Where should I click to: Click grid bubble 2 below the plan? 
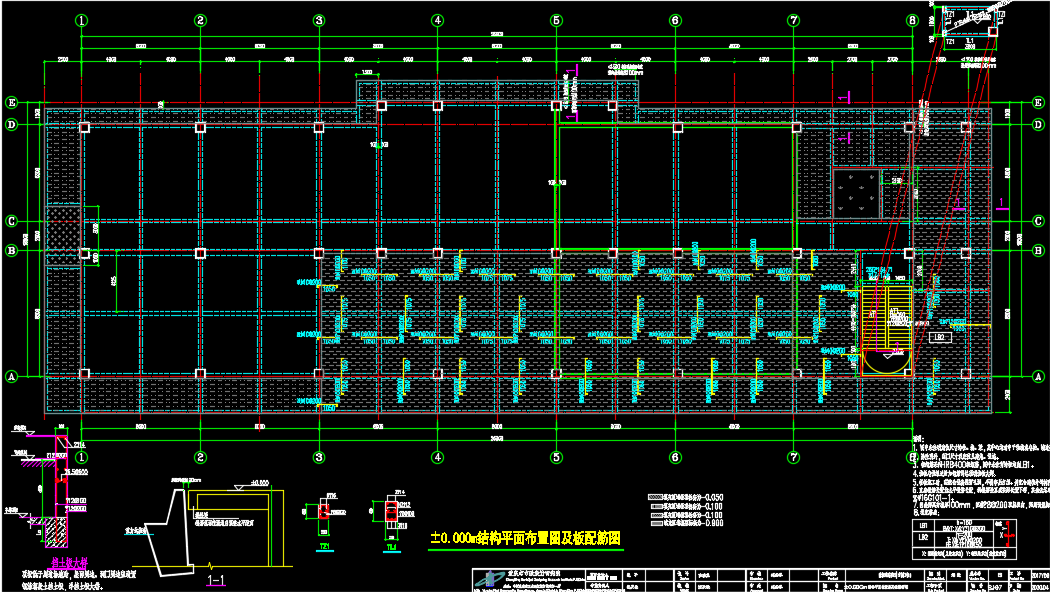pos(200,457)
